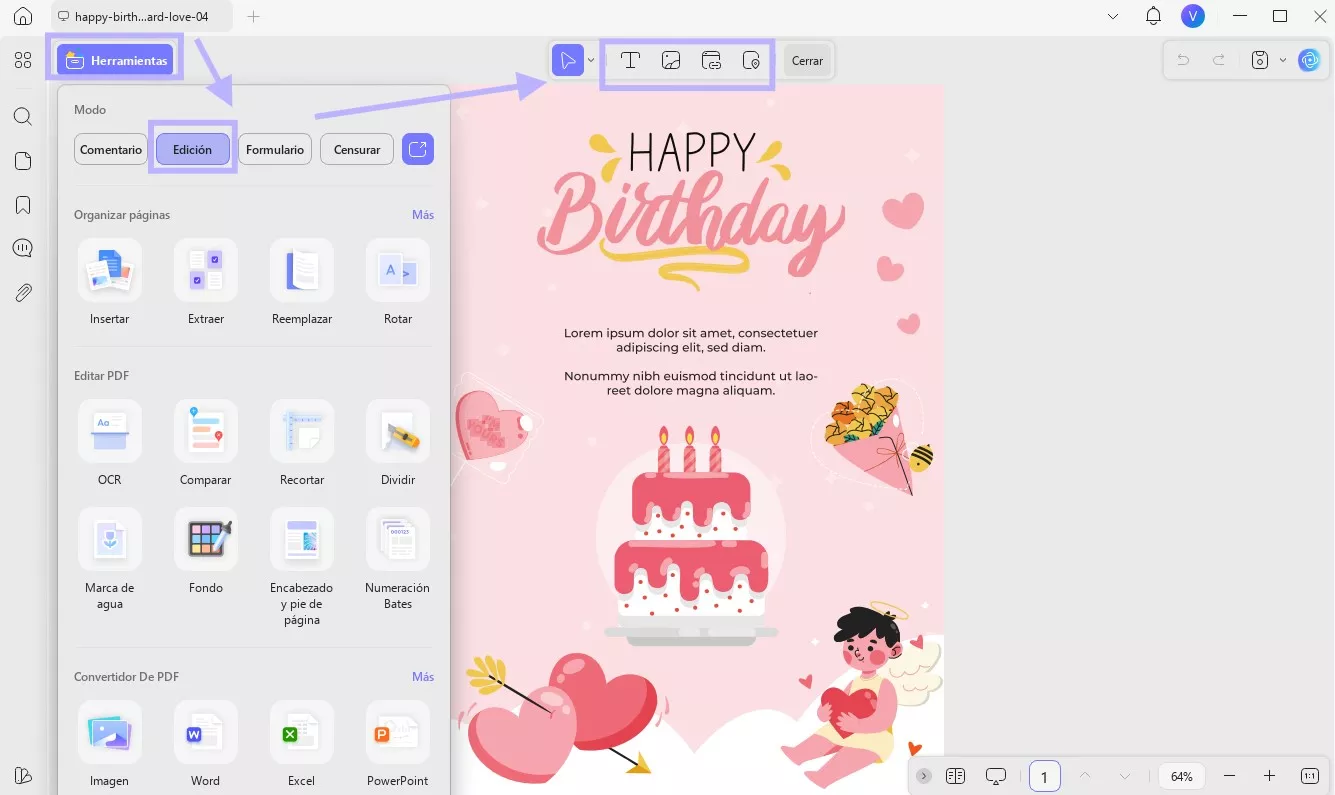Screen dimensions: 1335x795
Task: Click the Undo arrow
Action: pos(1183,60)
